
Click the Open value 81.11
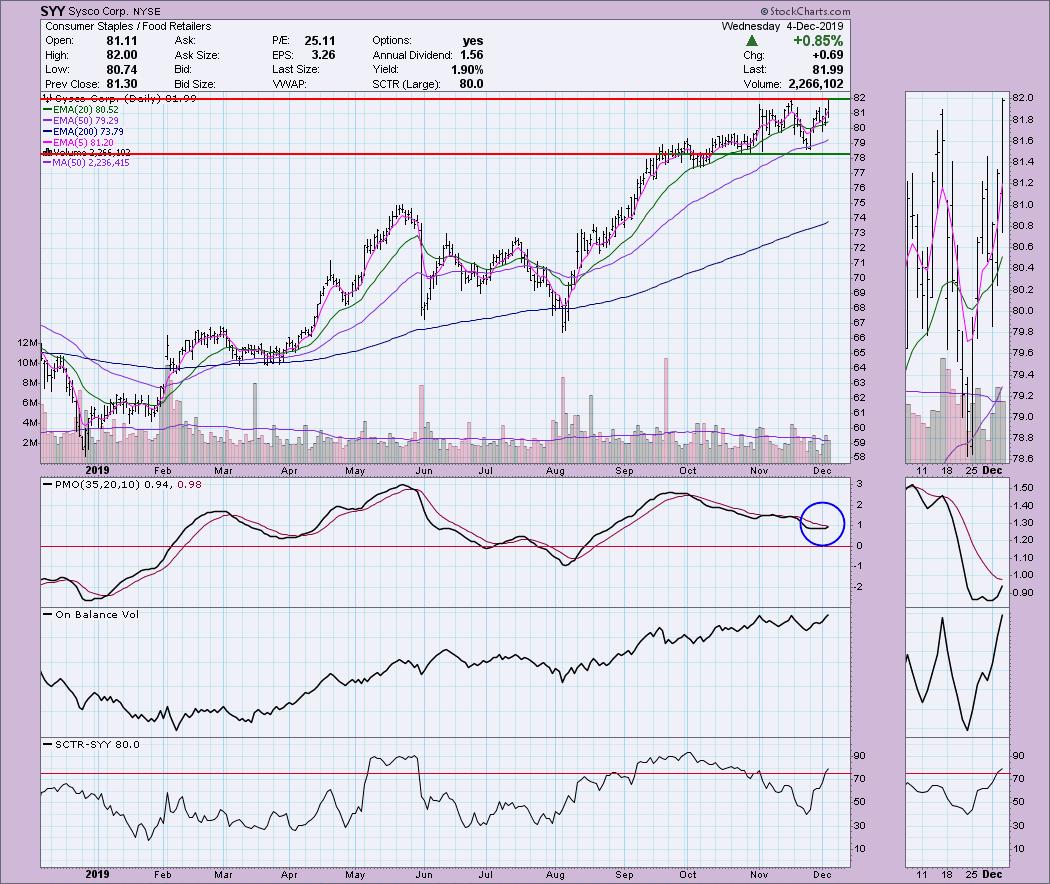(122, 41)
